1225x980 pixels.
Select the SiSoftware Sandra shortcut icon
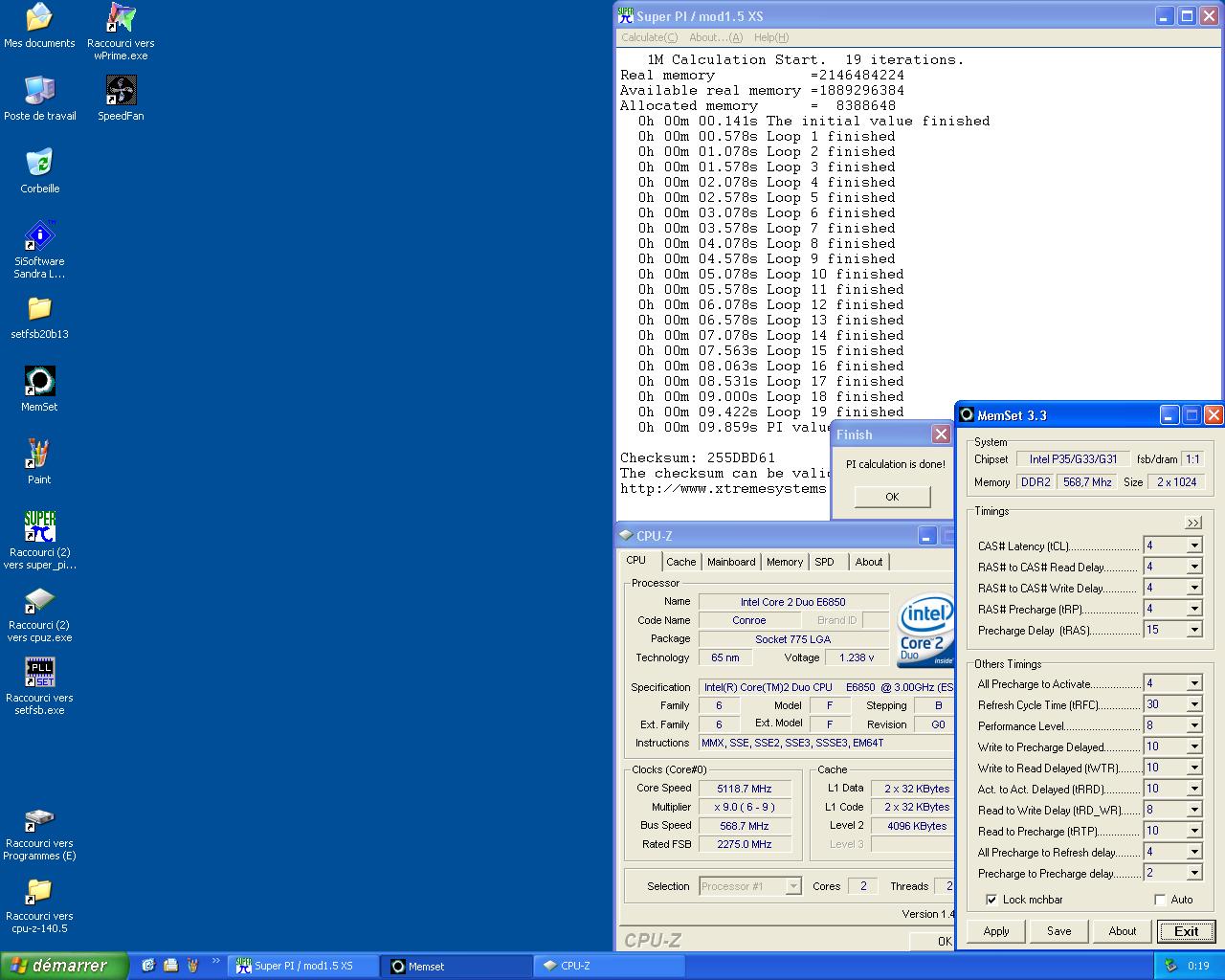click(x=39, y=235)
